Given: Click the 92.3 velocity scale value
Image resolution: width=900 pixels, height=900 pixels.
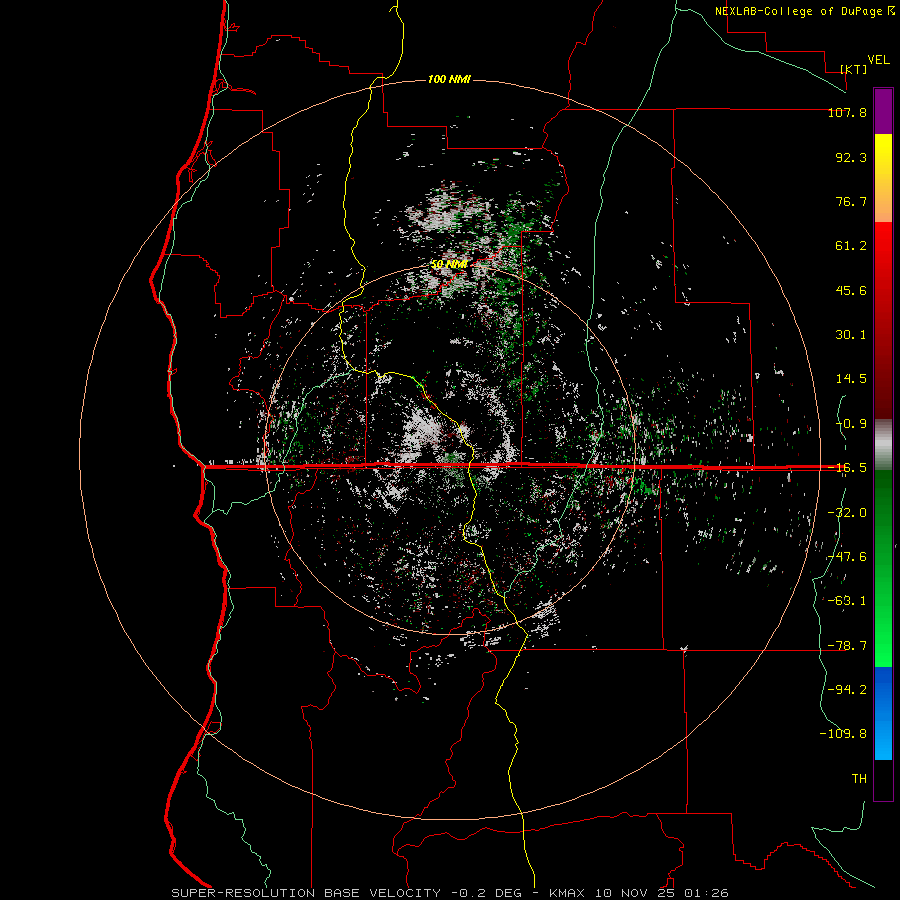Looking at the screenshot, I should [x=851, y=157].
